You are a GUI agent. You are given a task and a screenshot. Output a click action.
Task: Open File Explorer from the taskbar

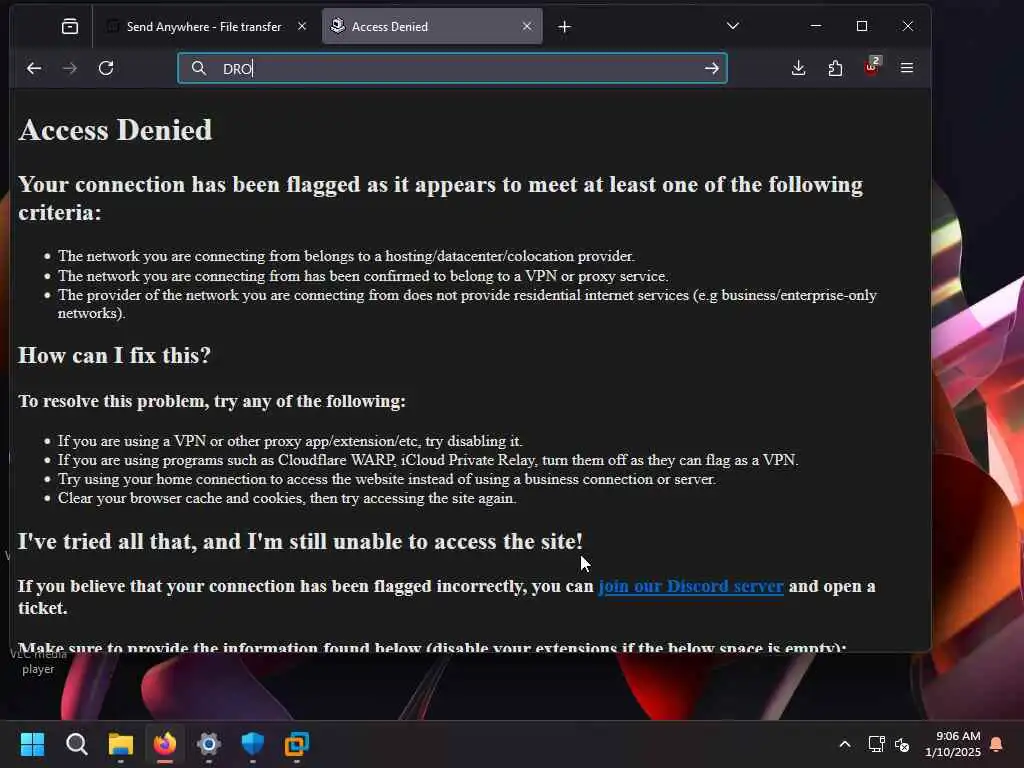click(121, 744)
